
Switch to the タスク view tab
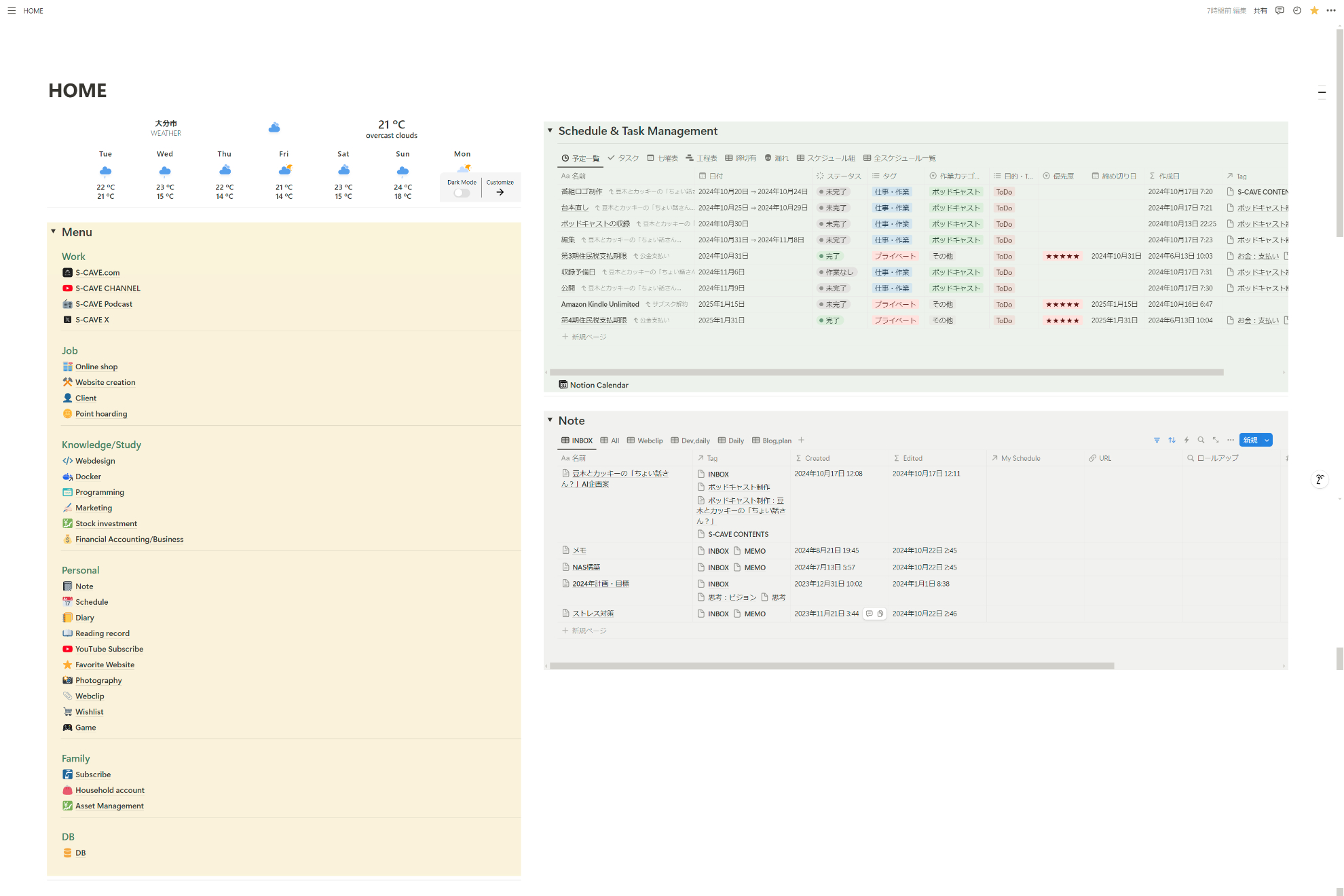coord(623,158)
